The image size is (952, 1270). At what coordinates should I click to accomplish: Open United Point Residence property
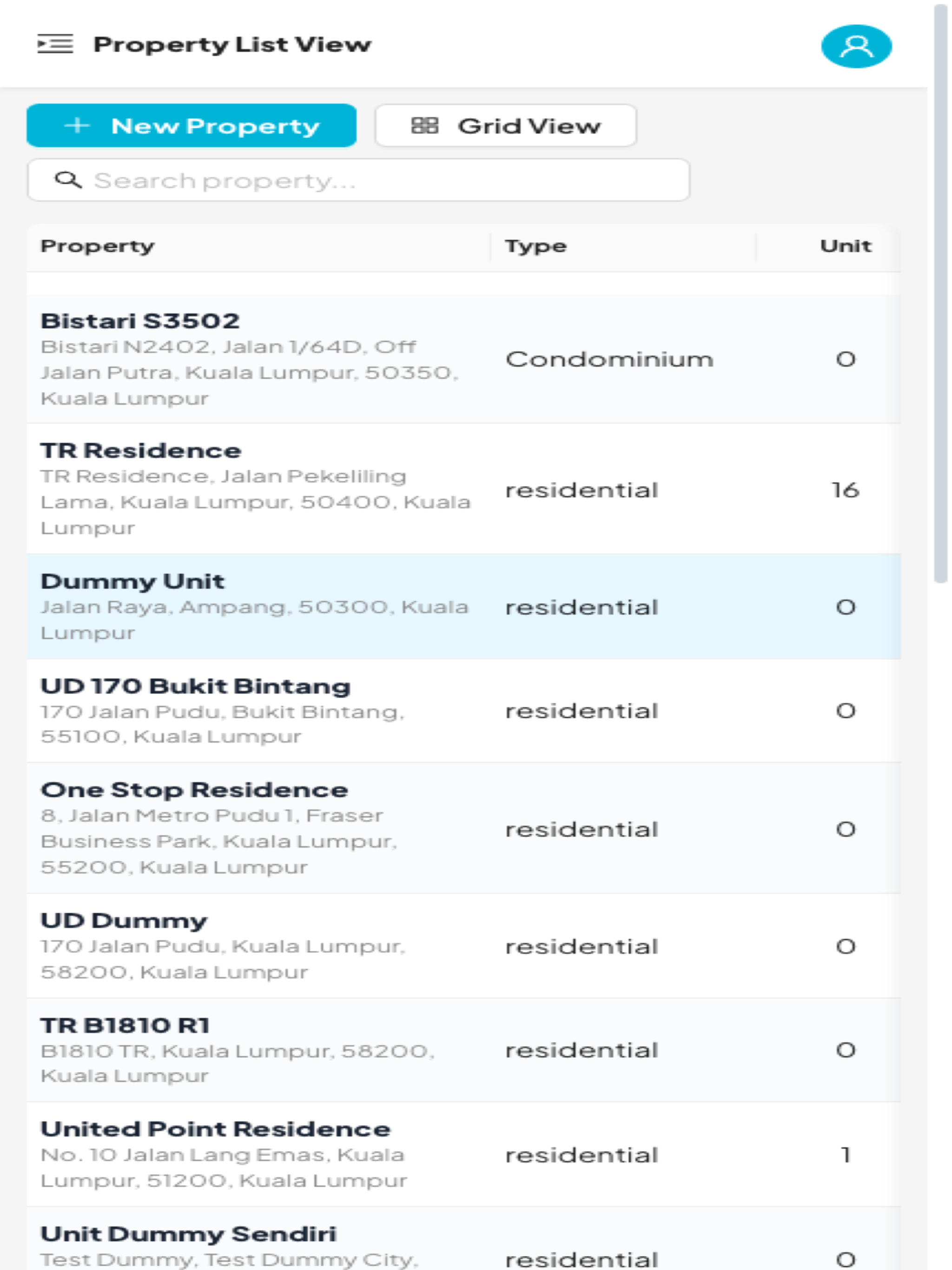(463, 1154)
